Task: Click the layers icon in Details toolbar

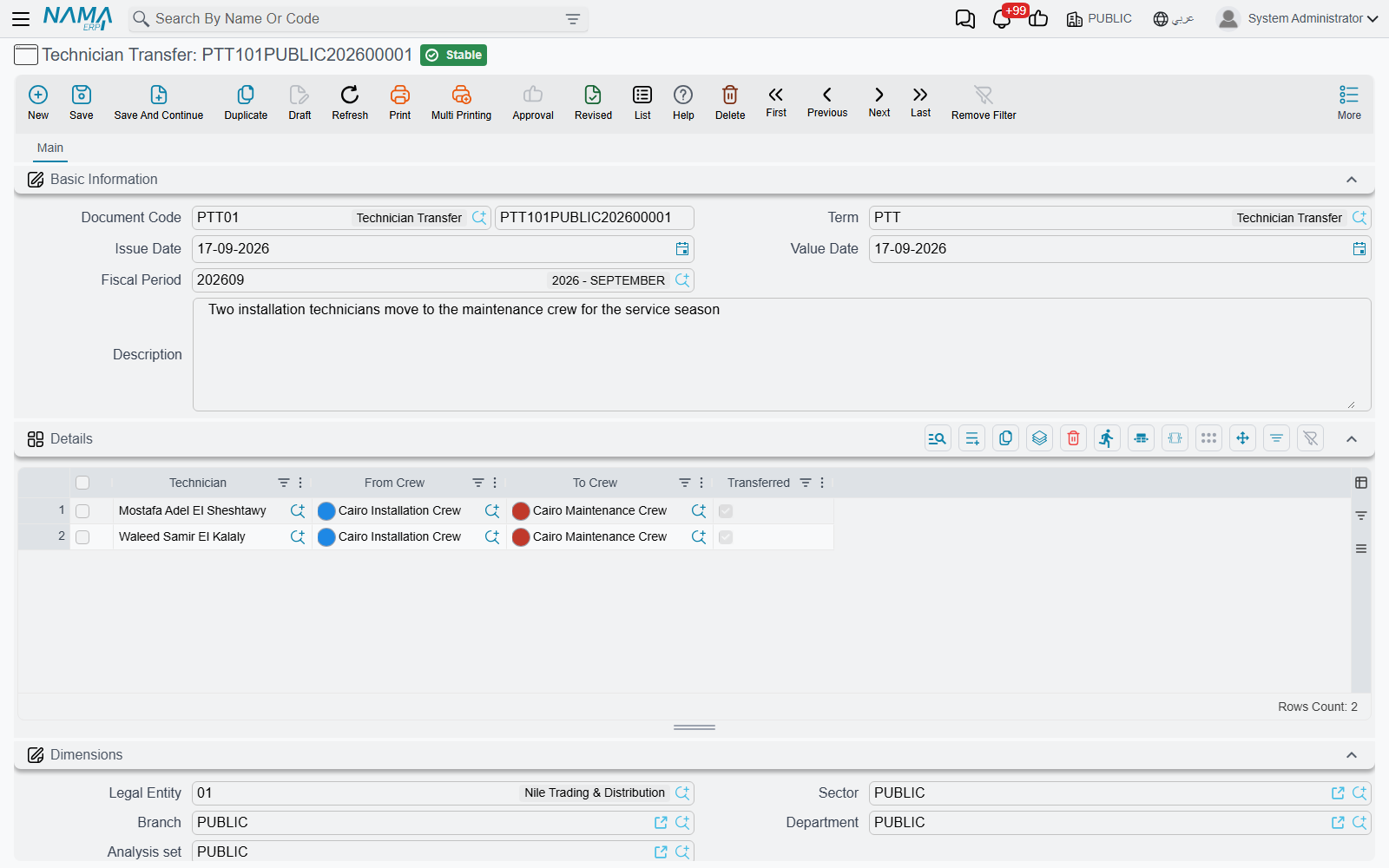Action: [x=1039, y=438]
